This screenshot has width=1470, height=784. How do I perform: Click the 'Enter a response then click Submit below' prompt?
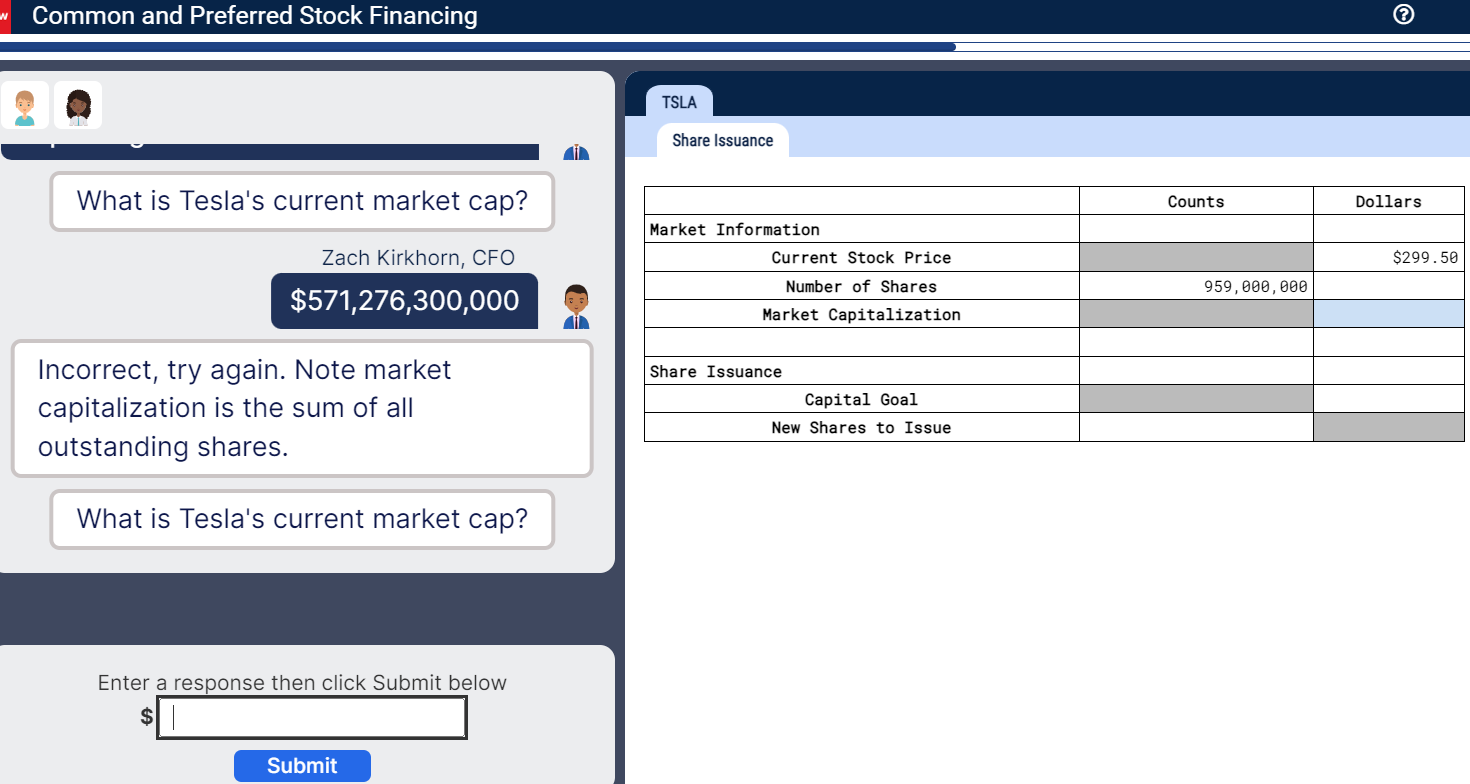[x=302, y=683]
